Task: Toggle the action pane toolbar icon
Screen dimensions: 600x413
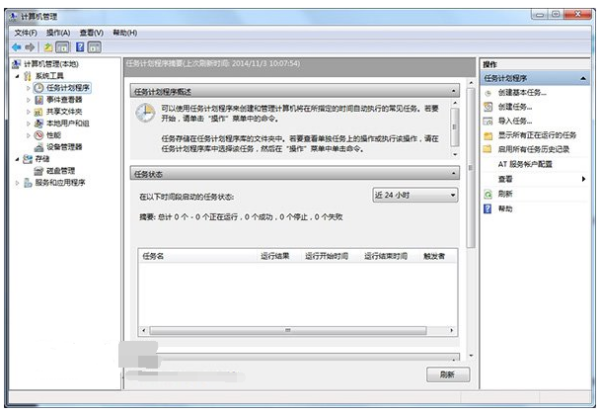Action: click(94, 47)
